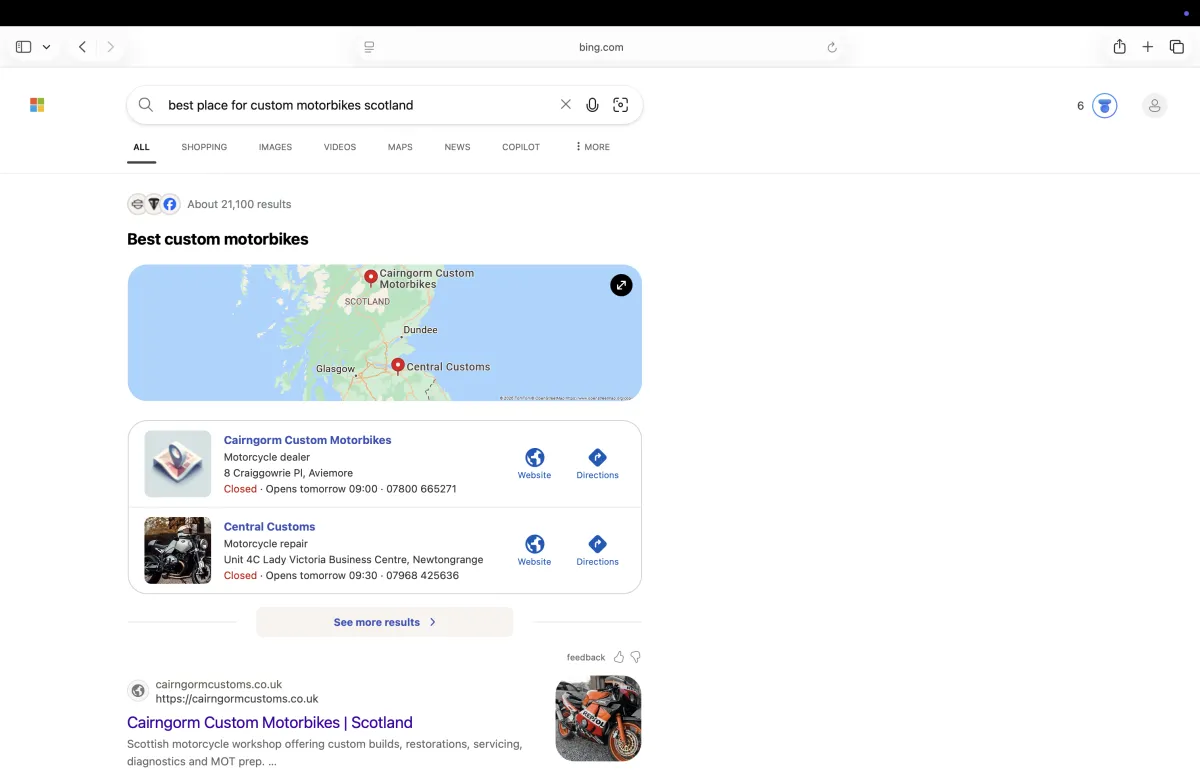The height and width of the screenshot is (780, 1200).
Task: Get Directions to Central Customs
Action: [597, 551]
